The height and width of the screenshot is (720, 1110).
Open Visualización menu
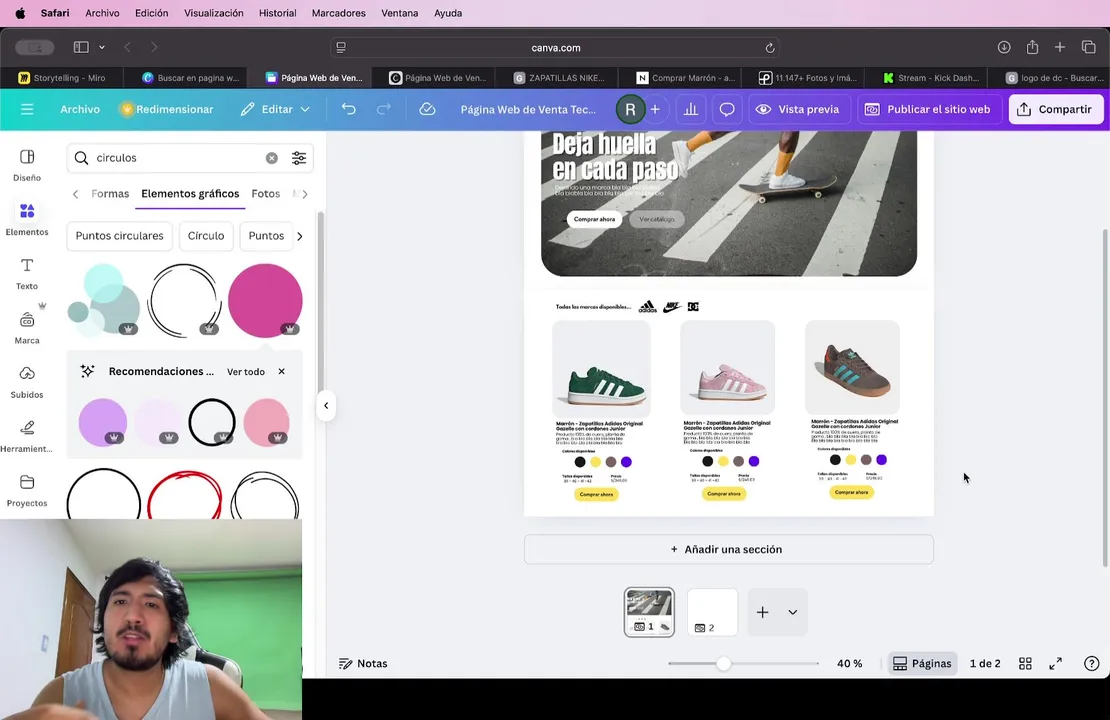[x=213, y=13]
